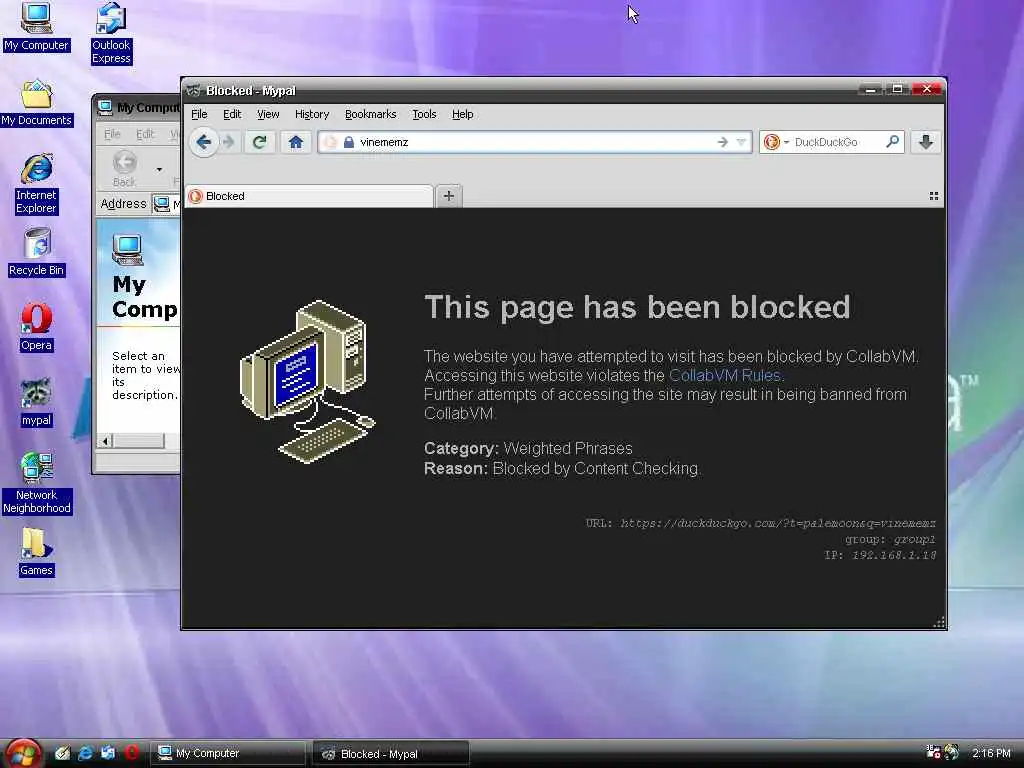The image size is (1024, 768).
Task: Click the search magnifier icon
Action: (x=892, y=141)
